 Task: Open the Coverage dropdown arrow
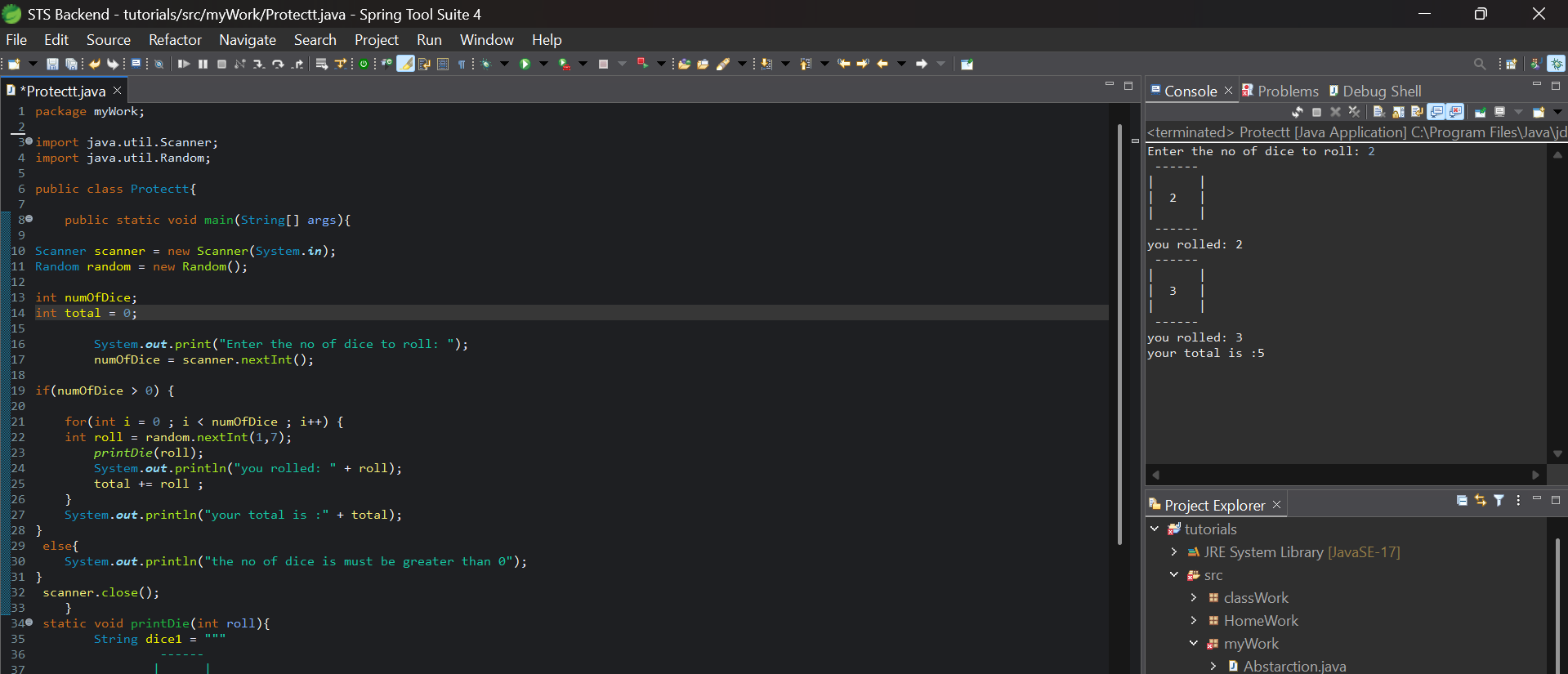[x=583, y=64]
